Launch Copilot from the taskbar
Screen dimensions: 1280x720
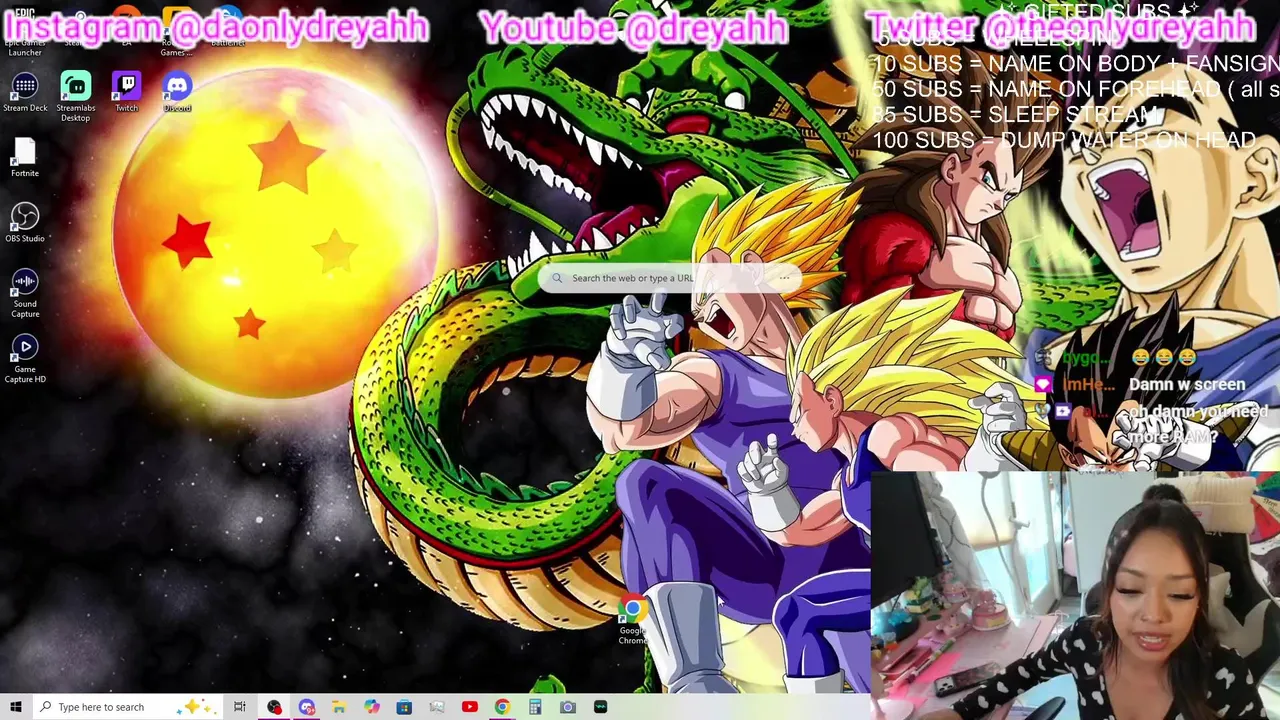point(371,707)
